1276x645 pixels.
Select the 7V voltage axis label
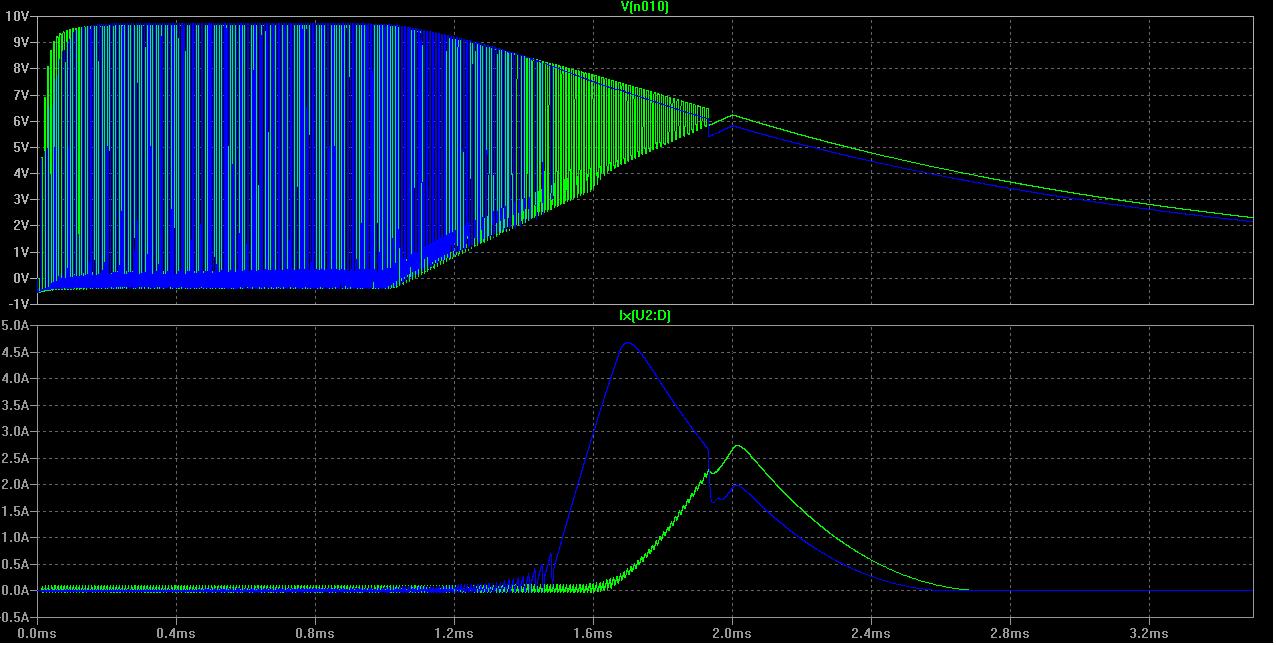click(x=21, y=95)
